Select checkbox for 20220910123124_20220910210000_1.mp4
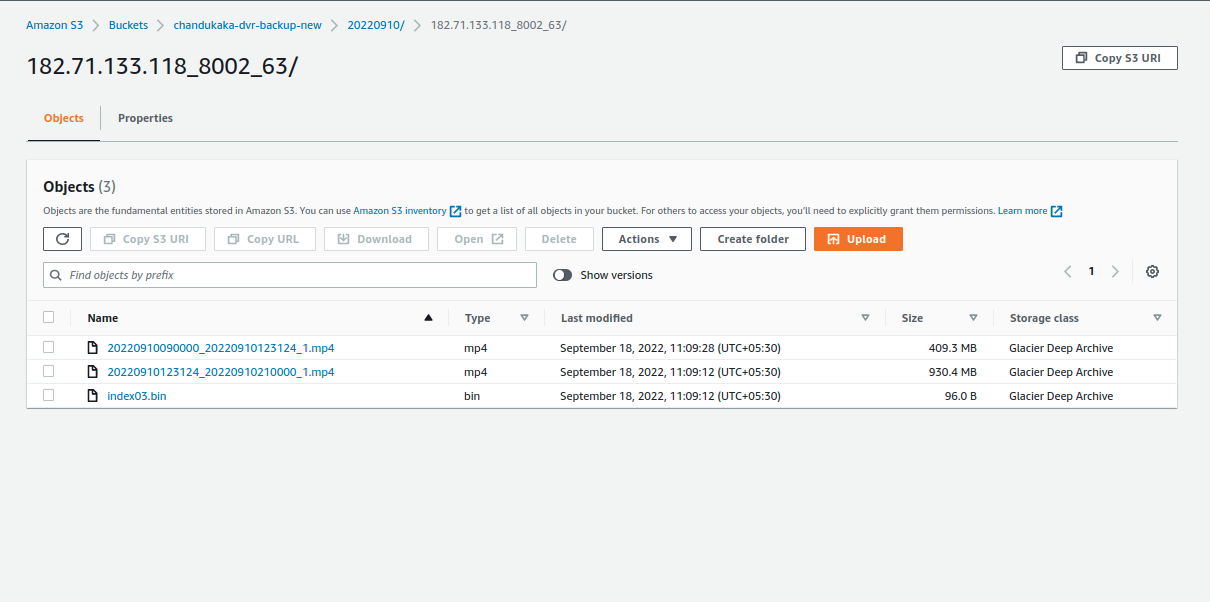 point(48,371)
